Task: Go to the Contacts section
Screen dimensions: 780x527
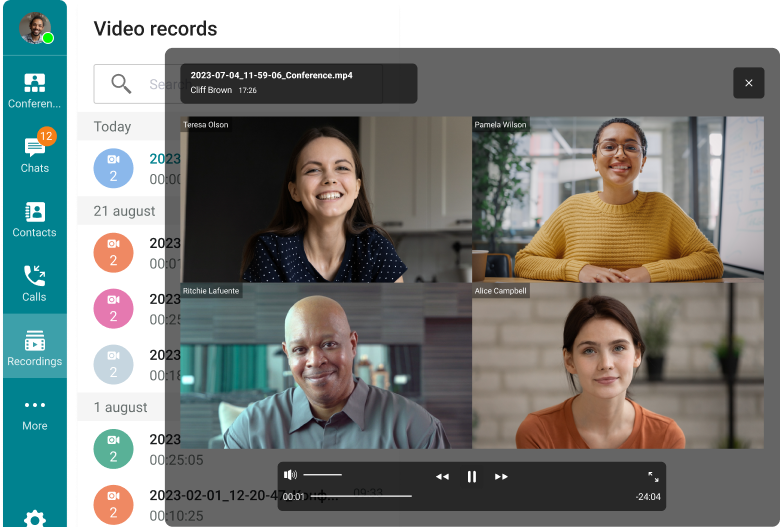Action: click(34, 220)
